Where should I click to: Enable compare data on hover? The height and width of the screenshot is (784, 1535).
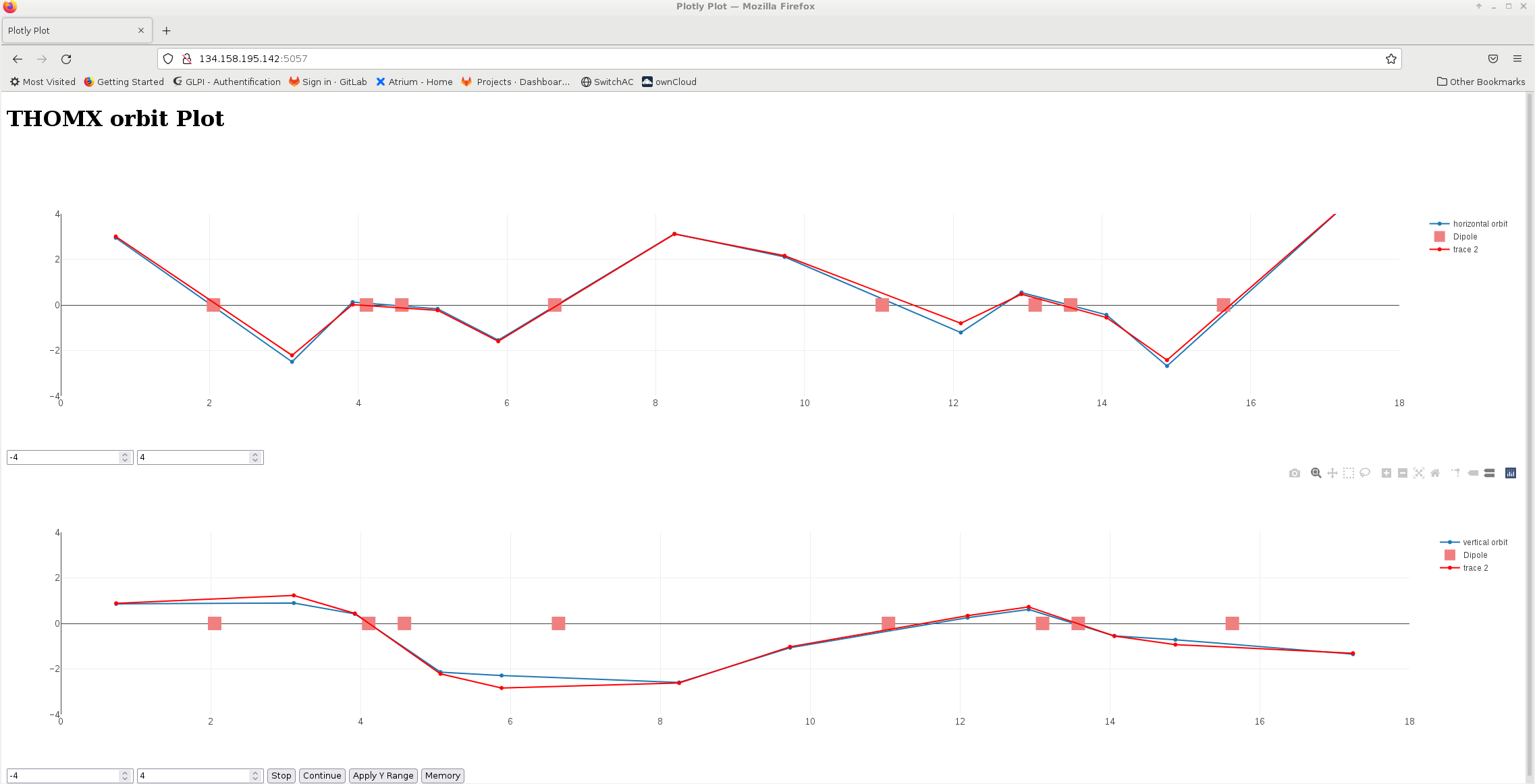[1489, 473]
